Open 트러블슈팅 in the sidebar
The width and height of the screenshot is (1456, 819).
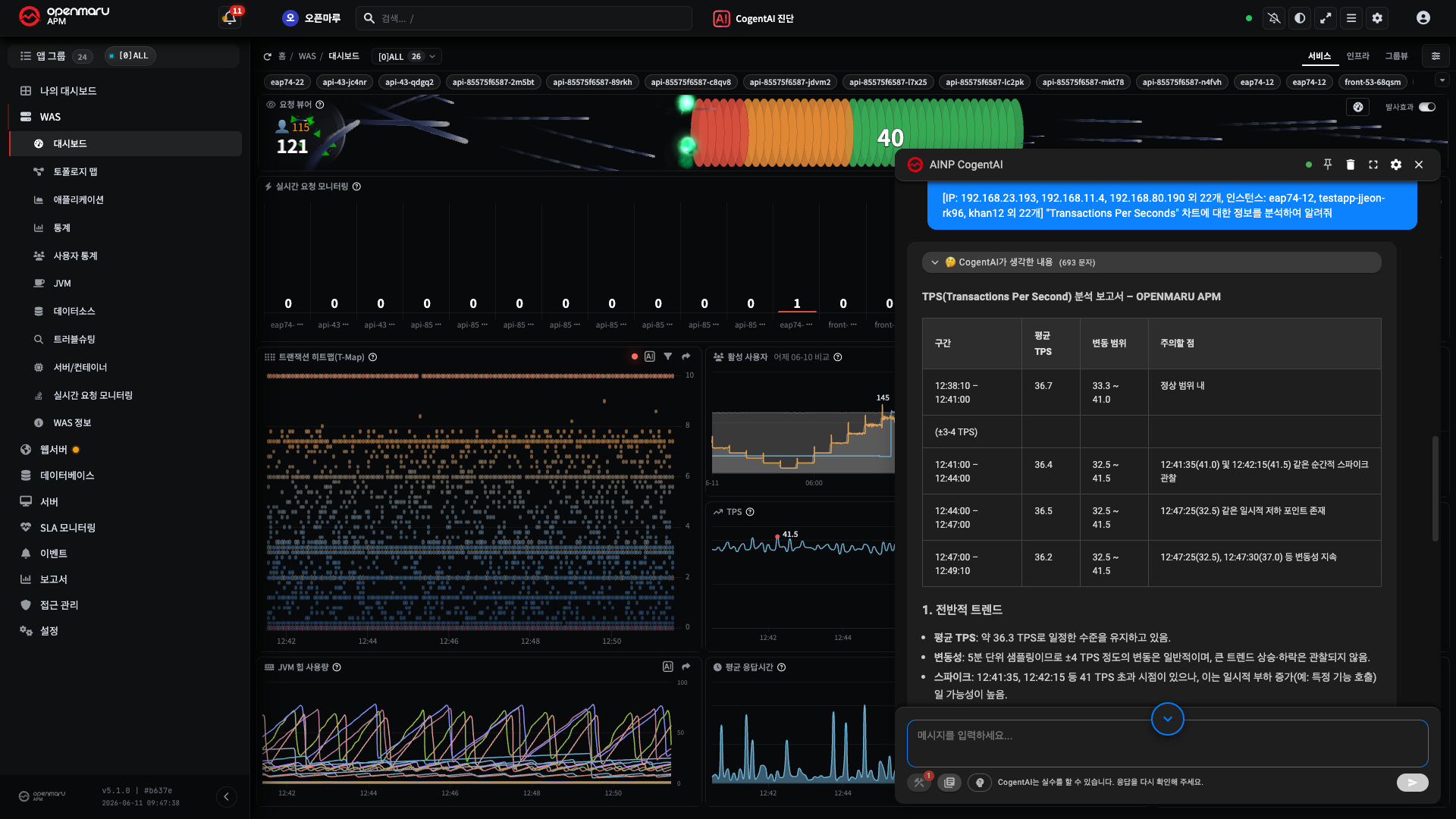click(74, 340)
